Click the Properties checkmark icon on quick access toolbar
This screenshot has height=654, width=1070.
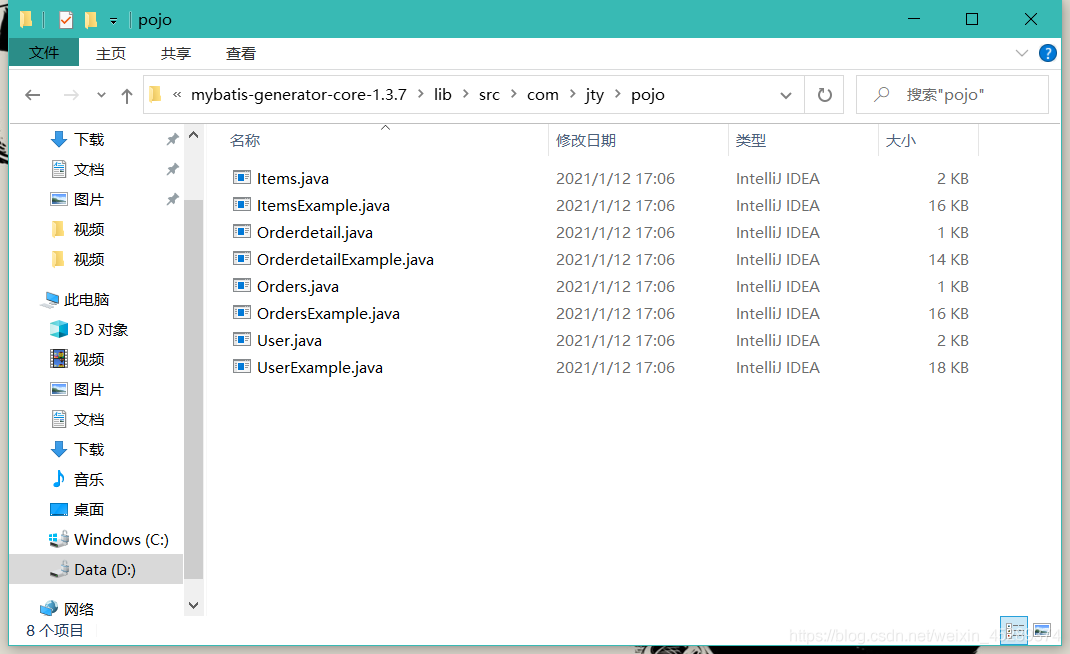point(67,19)
